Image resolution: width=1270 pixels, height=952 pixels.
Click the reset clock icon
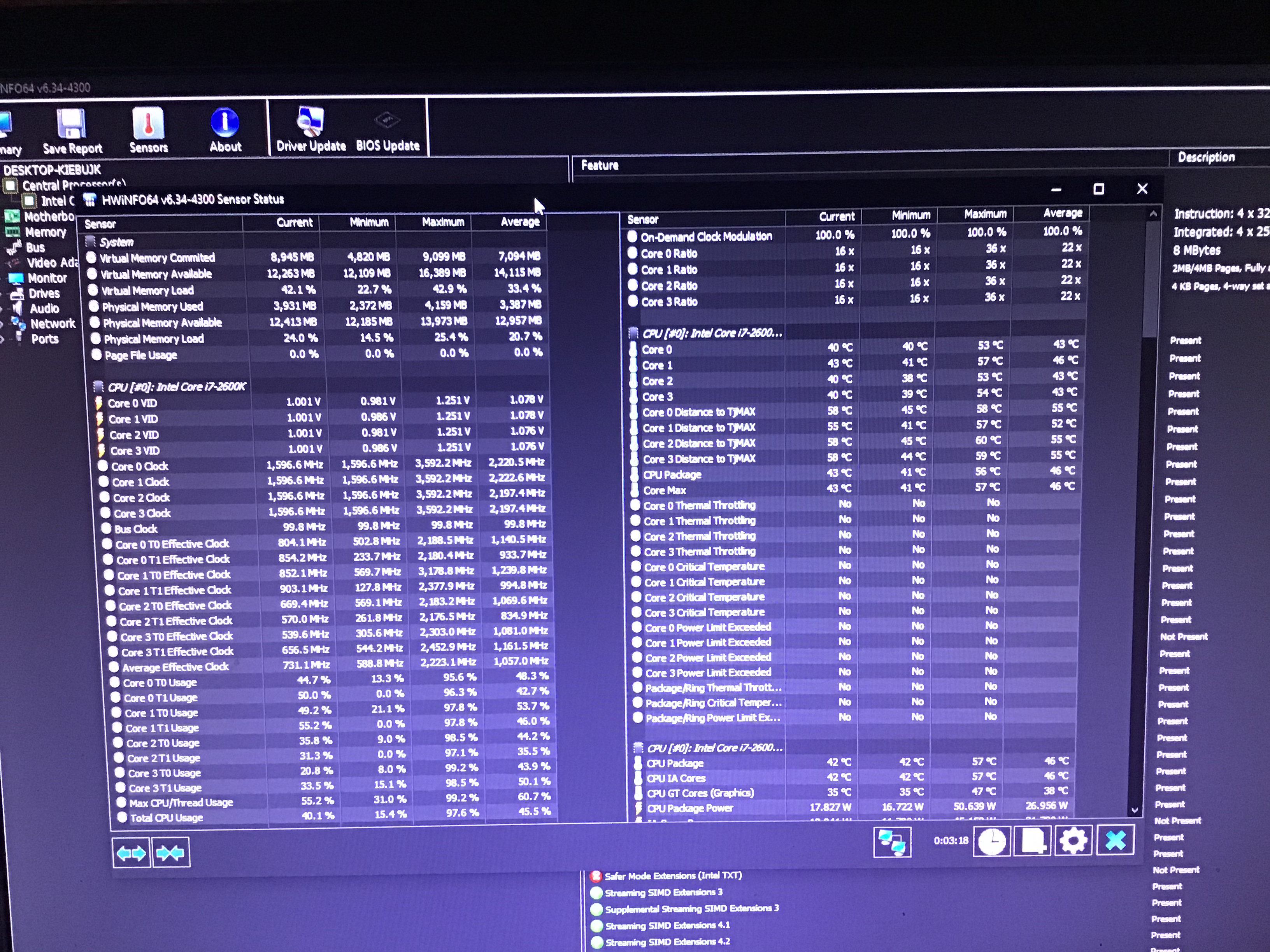coord(991,842)
